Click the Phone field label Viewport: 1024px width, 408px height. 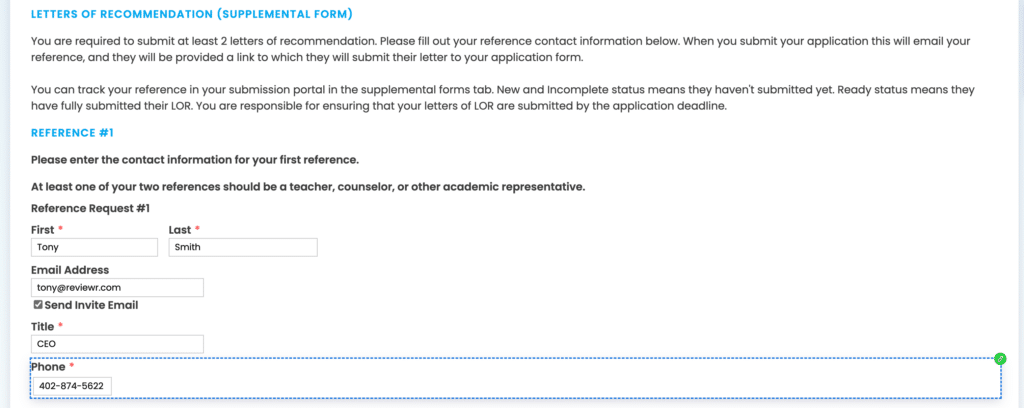[x=48, y=367]
